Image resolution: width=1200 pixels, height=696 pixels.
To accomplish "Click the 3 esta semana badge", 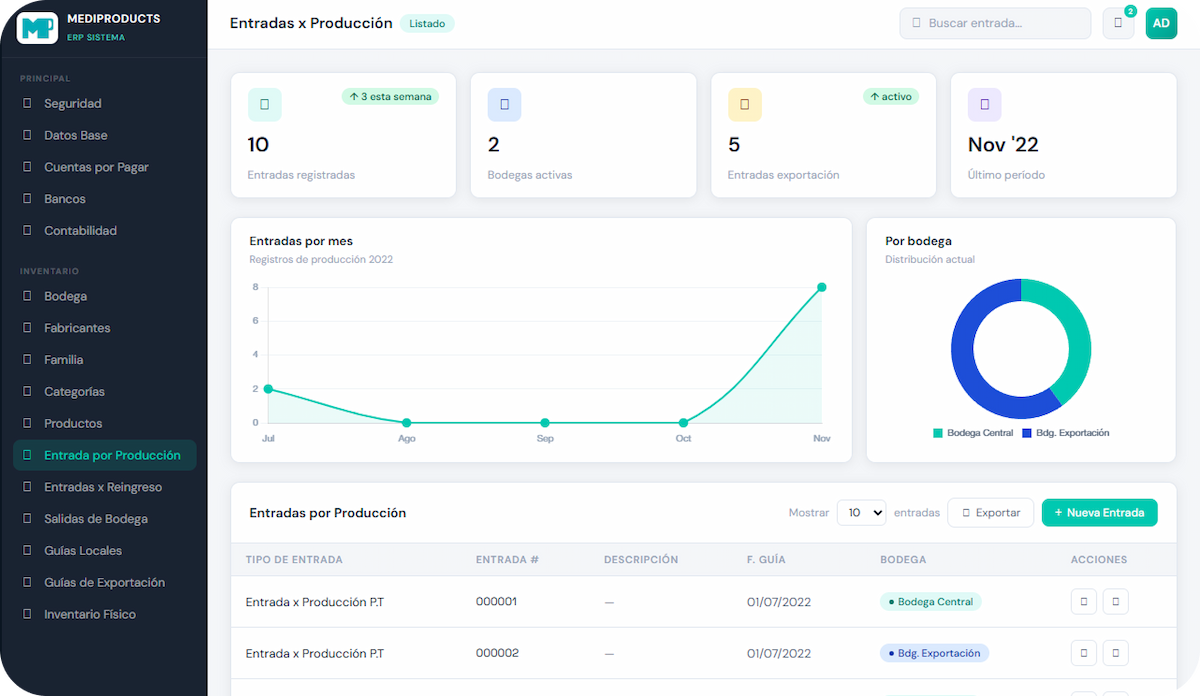I will [390, 97].
